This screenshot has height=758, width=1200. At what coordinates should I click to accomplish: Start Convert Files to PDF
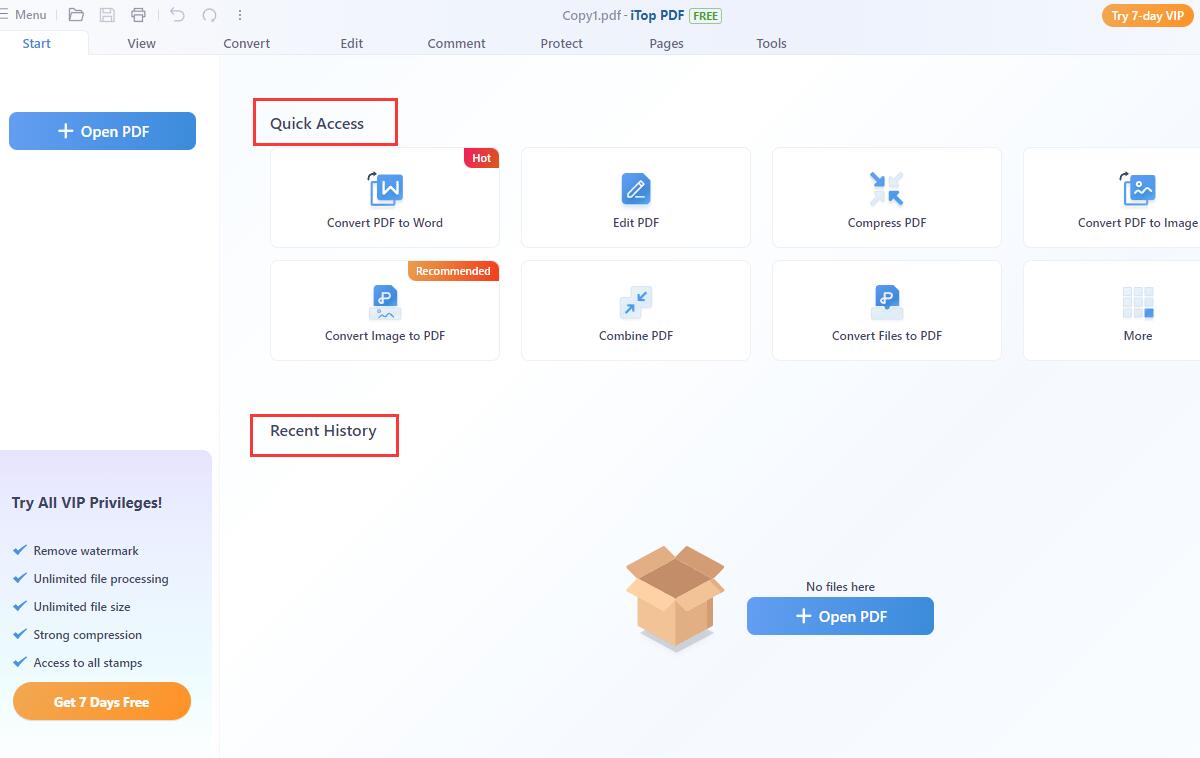pos(886,310)
